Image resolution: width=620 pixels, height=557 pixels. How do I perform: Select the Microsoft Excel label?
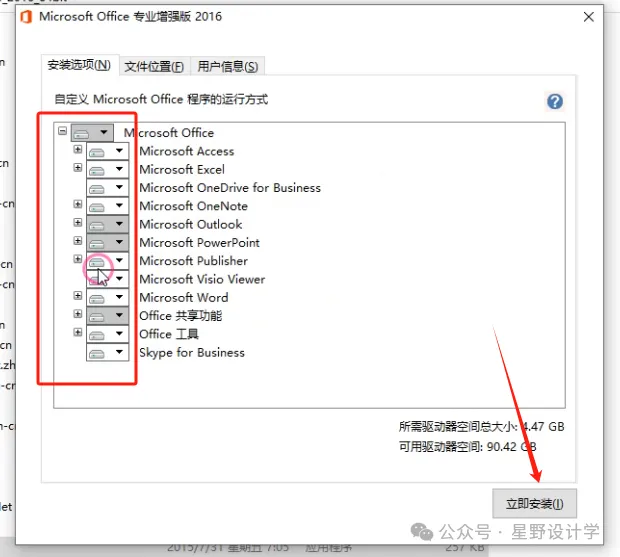pos(182,169)
